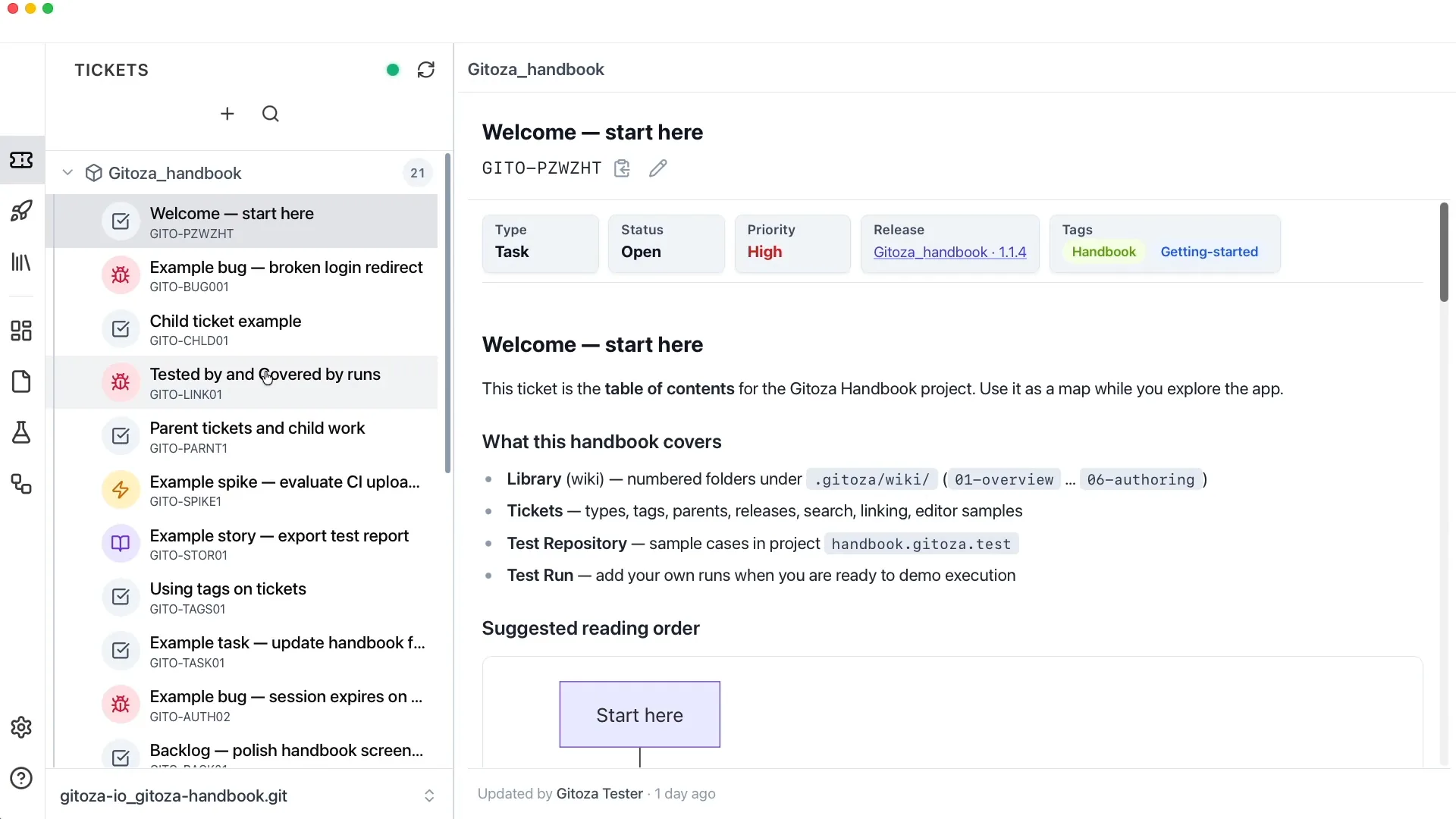Open the linked-squares workflow sidebar icon
Image resolution: width=1456 pixels, height=819 pixels.
click(x=21, y=484)
